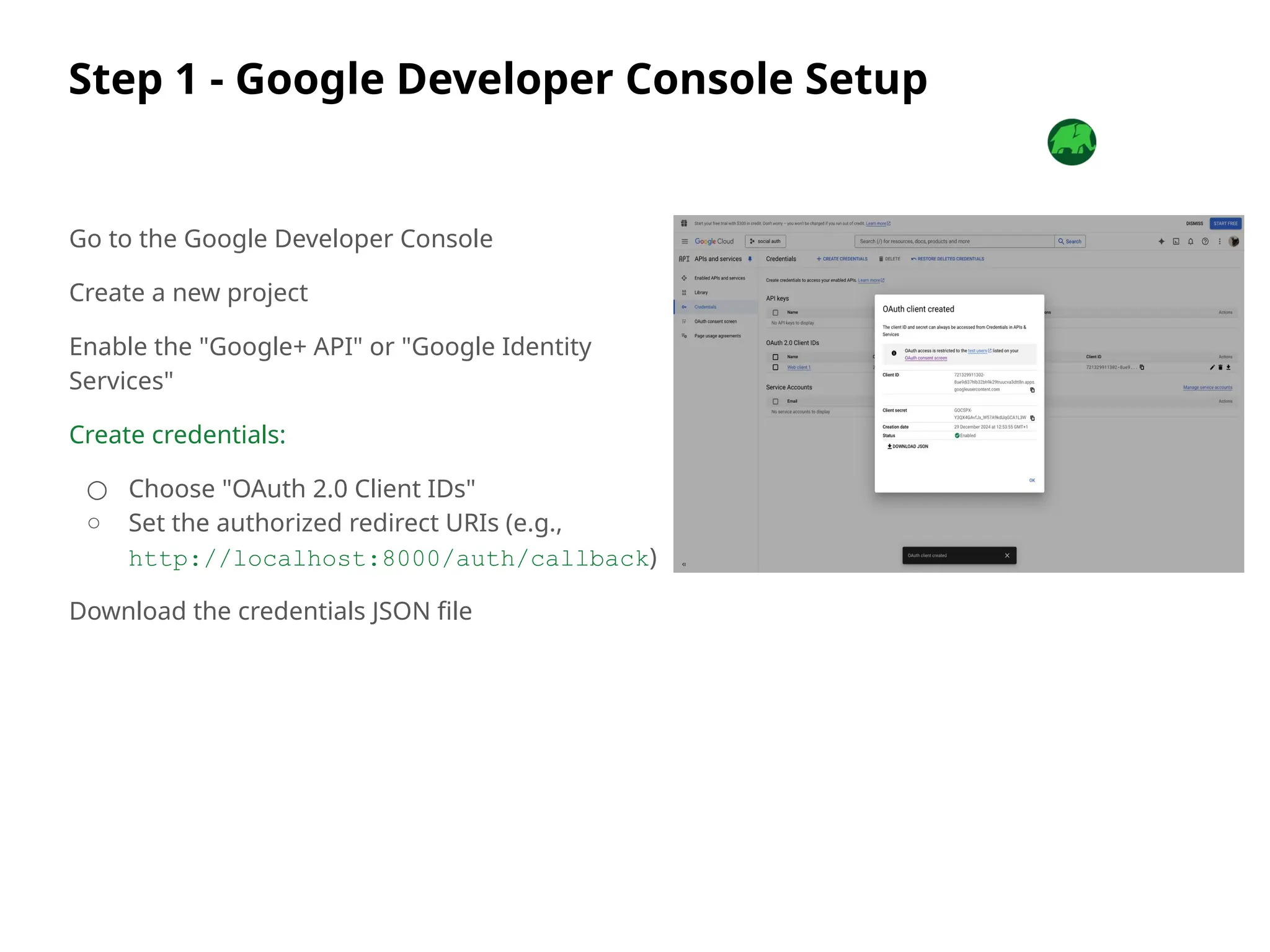1270x952 pixels.
Task: Open the localhost:8000/auth/callback link on the slide
Action: pos(389,558)
